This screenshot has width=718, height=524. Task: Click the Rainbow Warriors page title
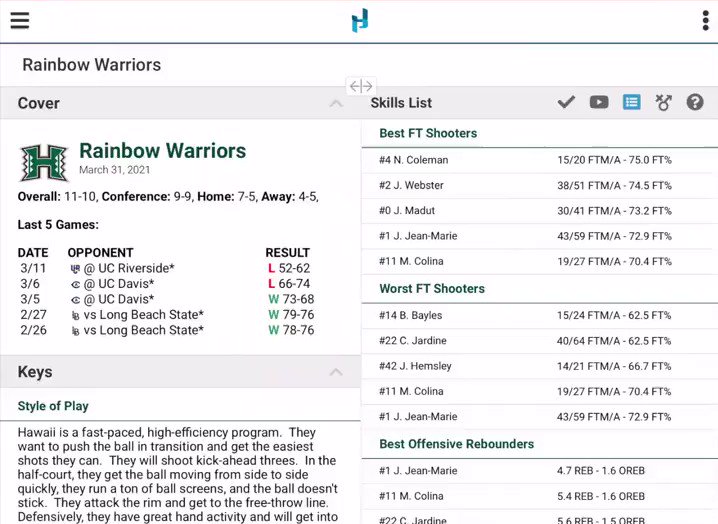[92, 65]
